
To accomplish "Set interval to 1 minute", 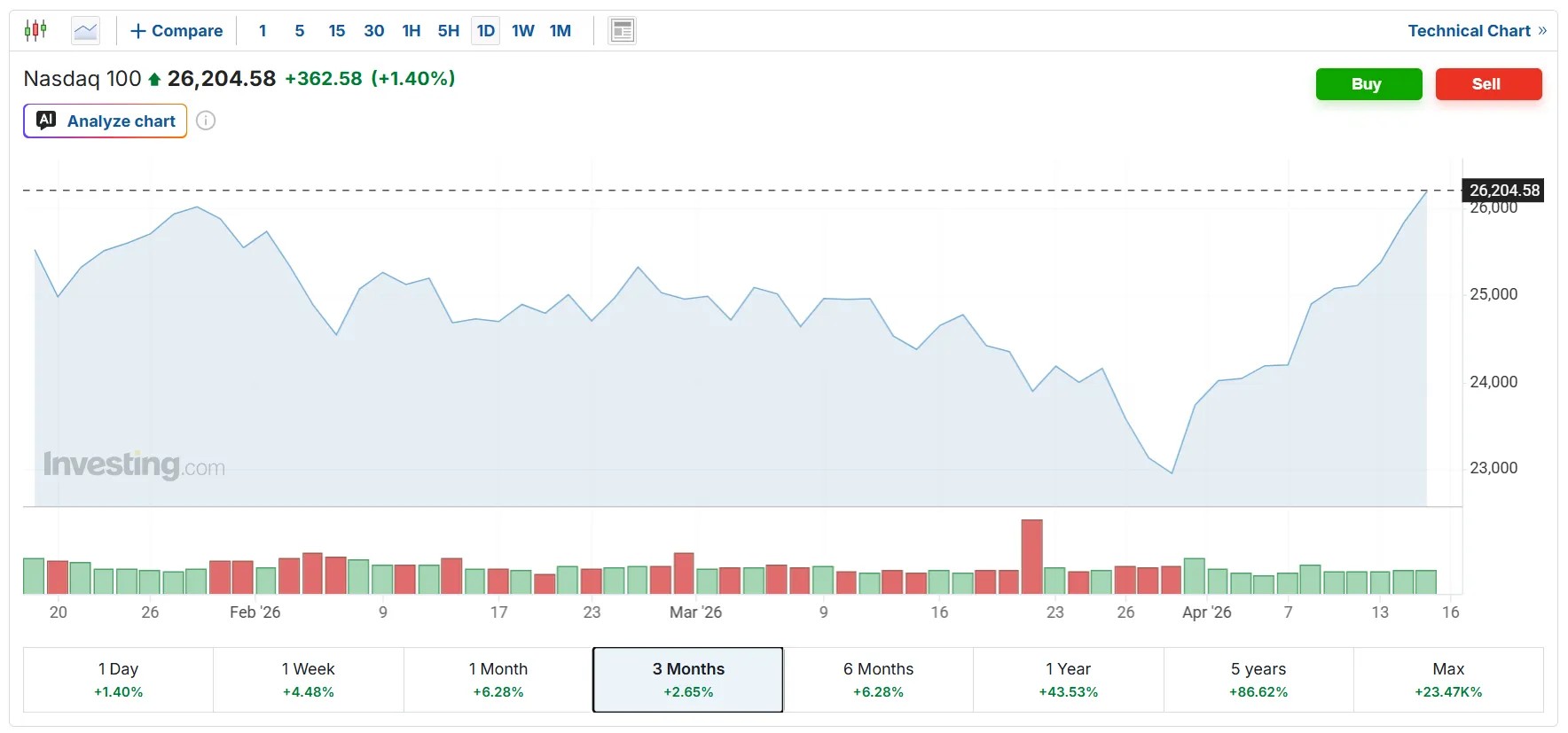I will click(263, 31).
